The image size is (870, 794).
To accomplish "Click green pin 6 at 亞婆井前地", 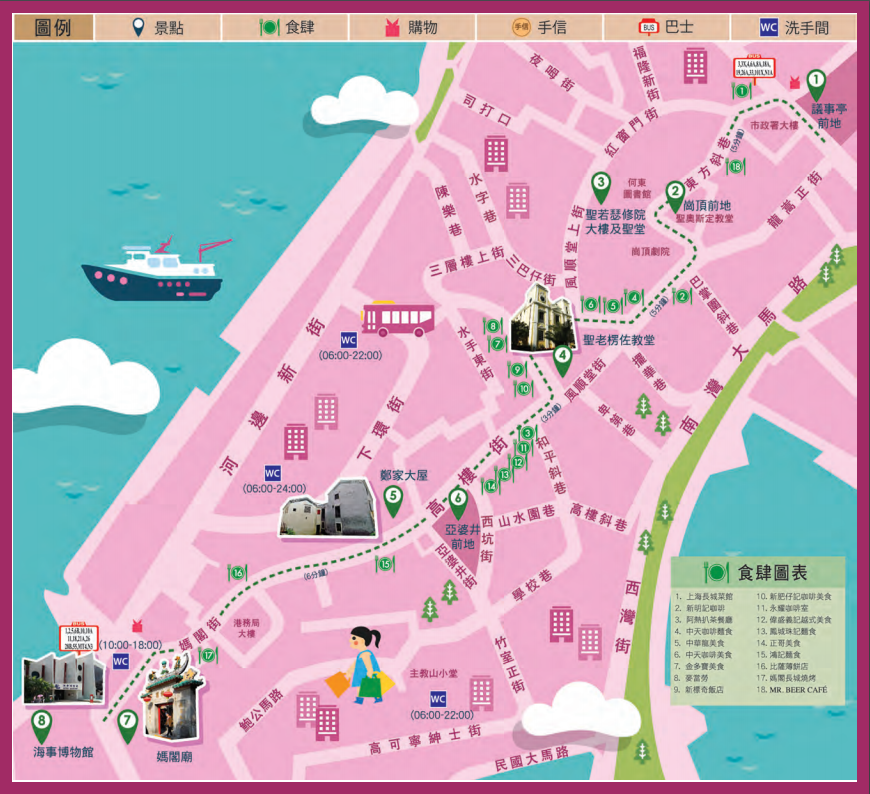I will click(x=458, y=499).
